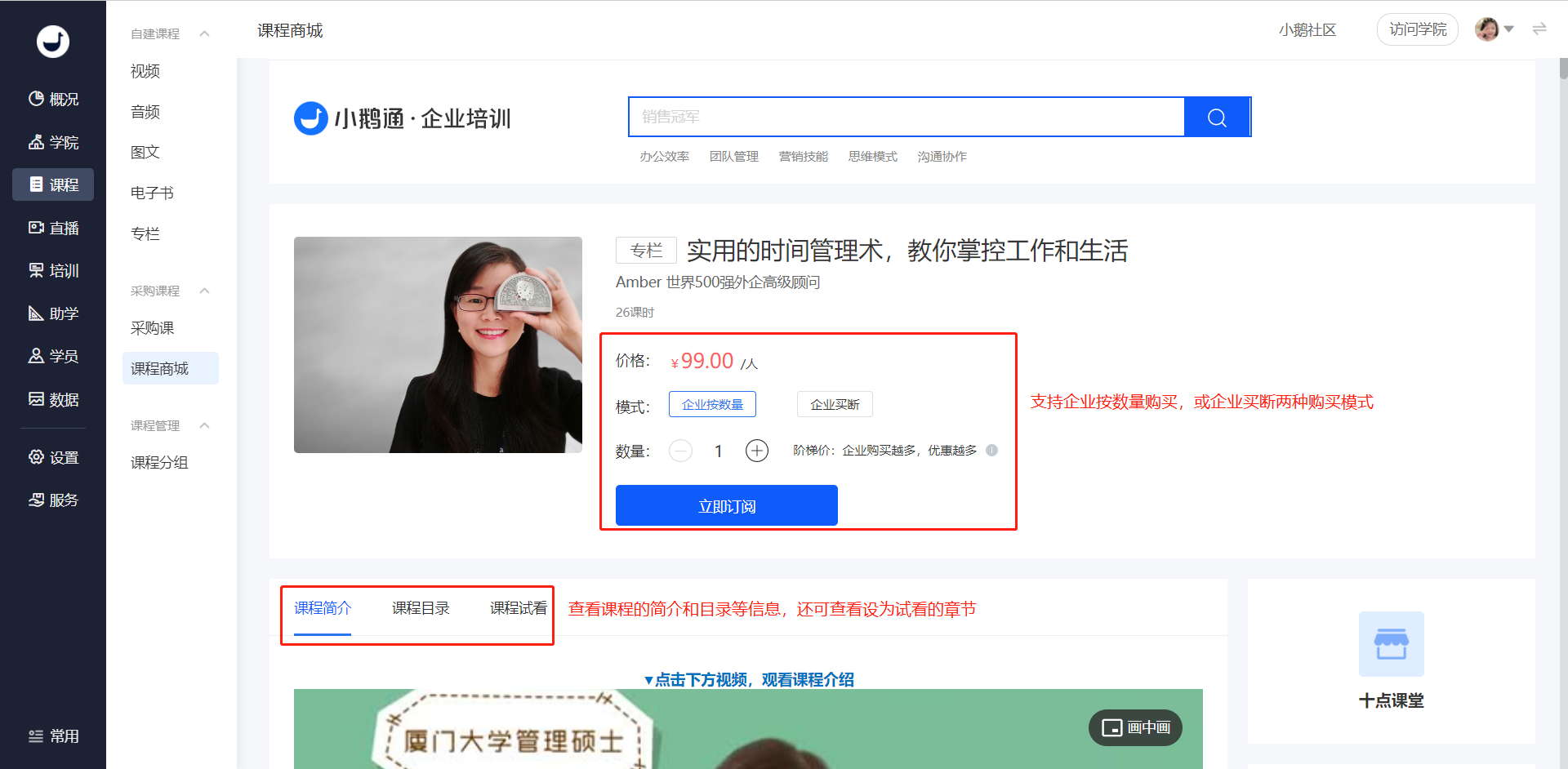Image resolution: width=1568 pixels, height=769 pixels.
Task: Click the switch arrows icon top right
Action: coord(1539,29)
